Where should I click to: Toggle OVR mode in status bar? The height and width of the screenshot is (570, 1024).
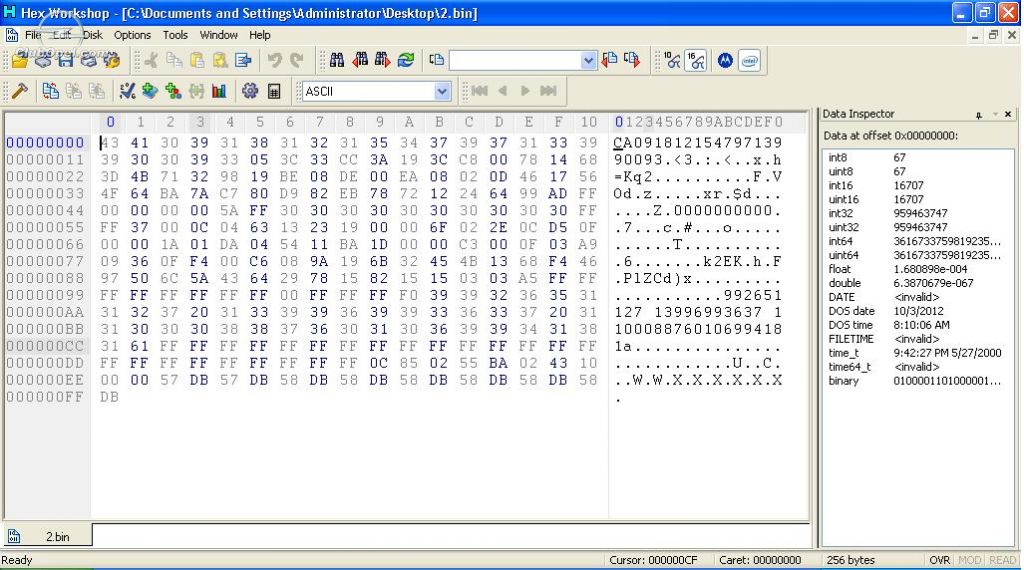939,560
